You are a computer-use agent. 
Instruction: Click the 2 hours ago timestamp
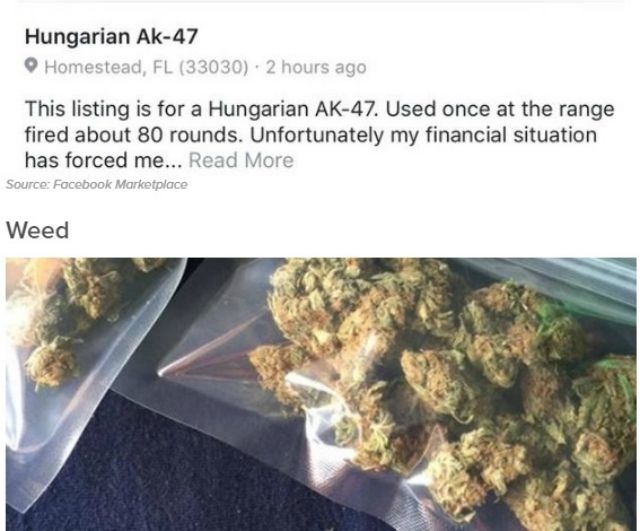[316, 67]
